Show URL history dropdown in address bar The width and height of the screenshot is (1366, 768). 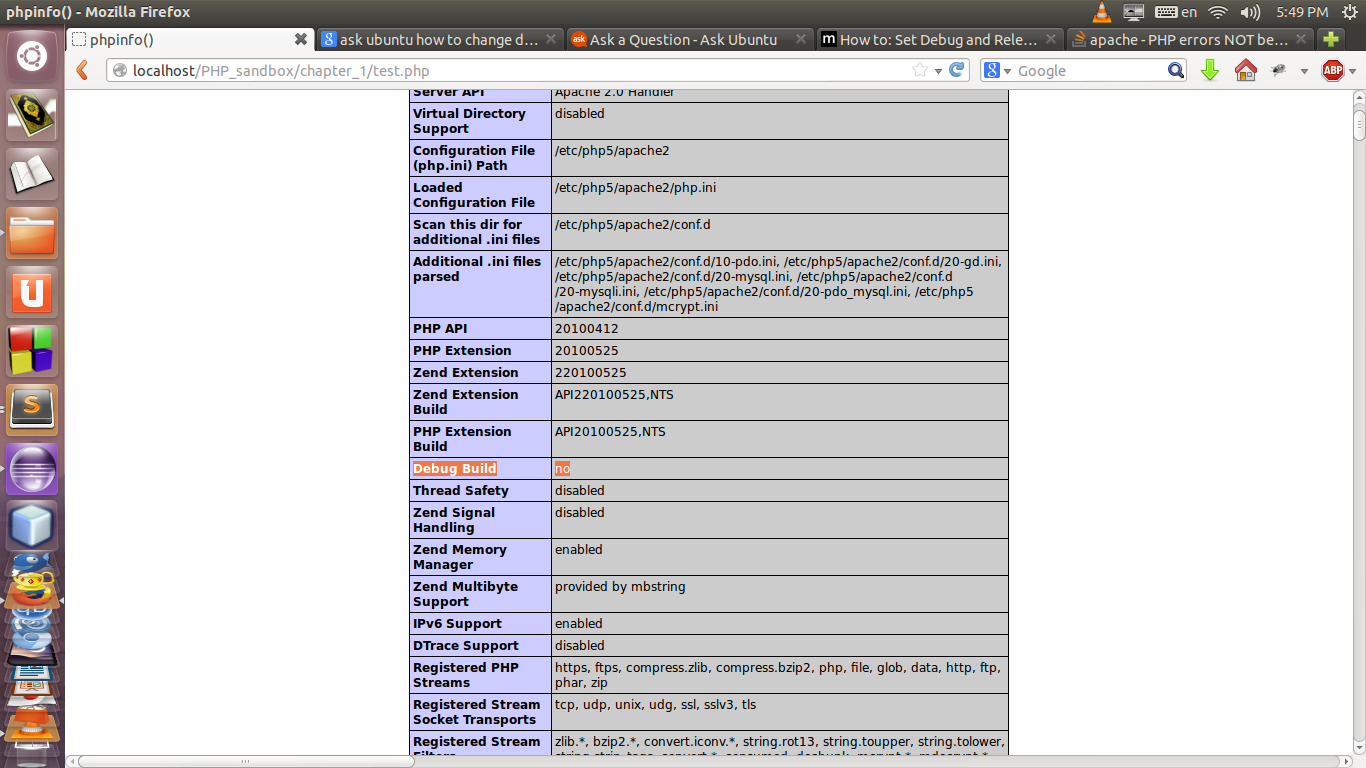click(x=938, y=71)
